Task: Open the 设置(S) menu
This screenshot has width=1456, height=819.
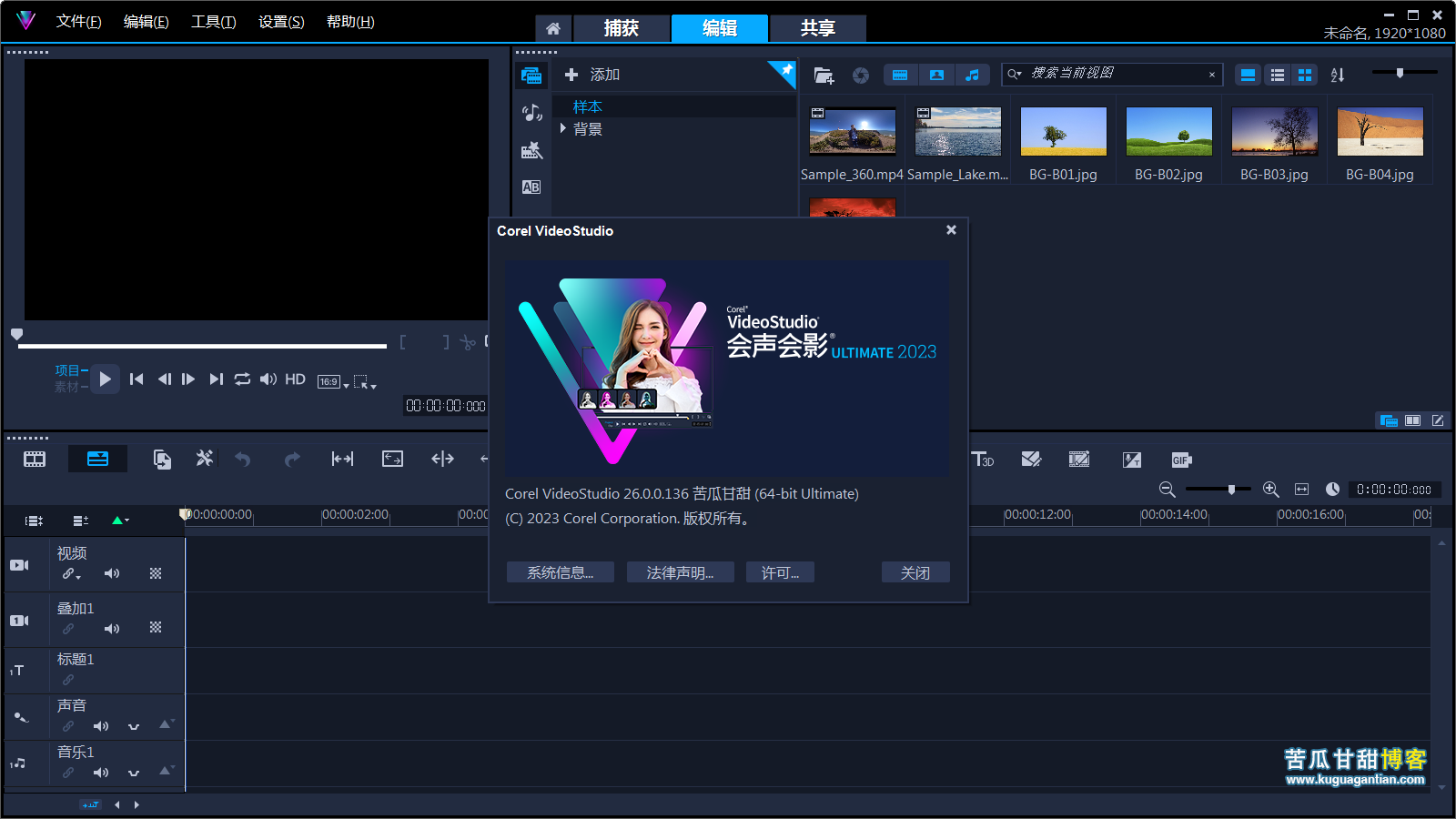Action: [x=281, y=22]
